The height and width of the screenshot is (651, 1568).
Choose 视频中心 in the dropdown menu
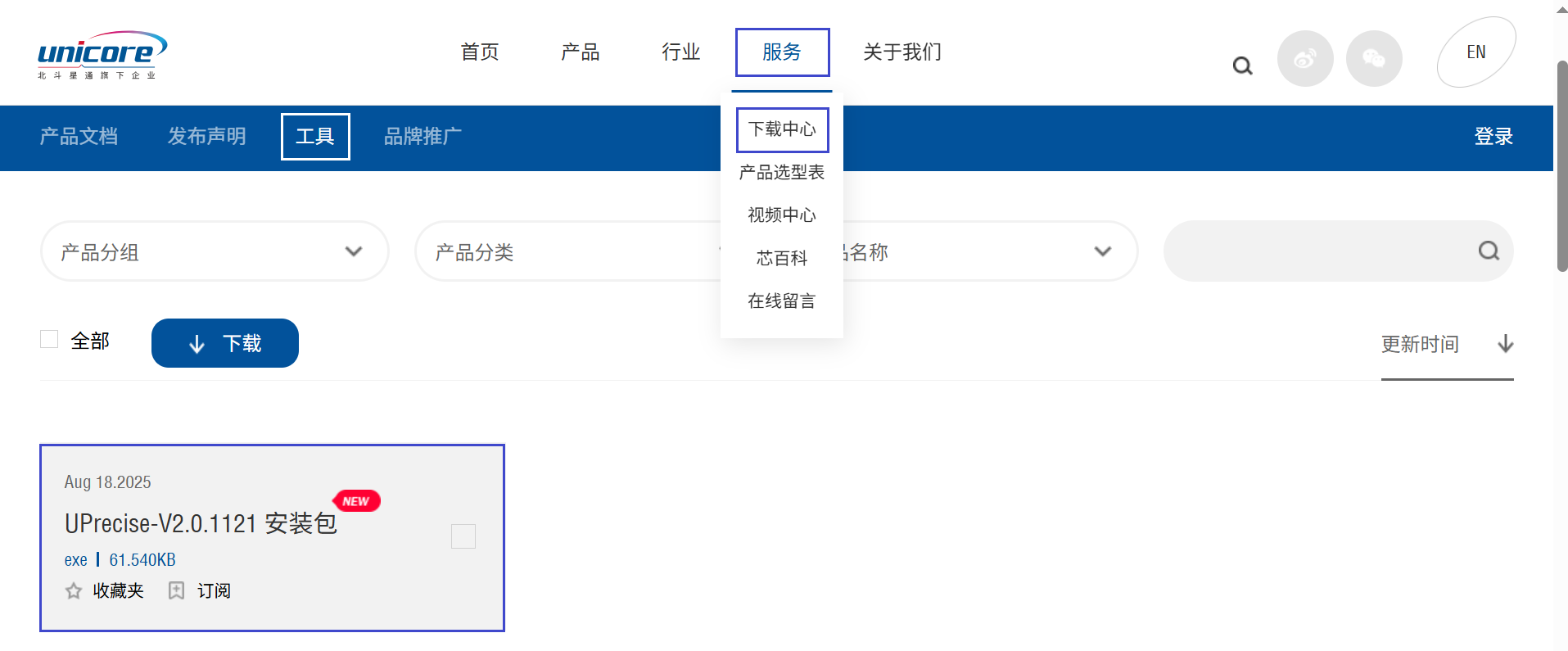coord(782,215)
